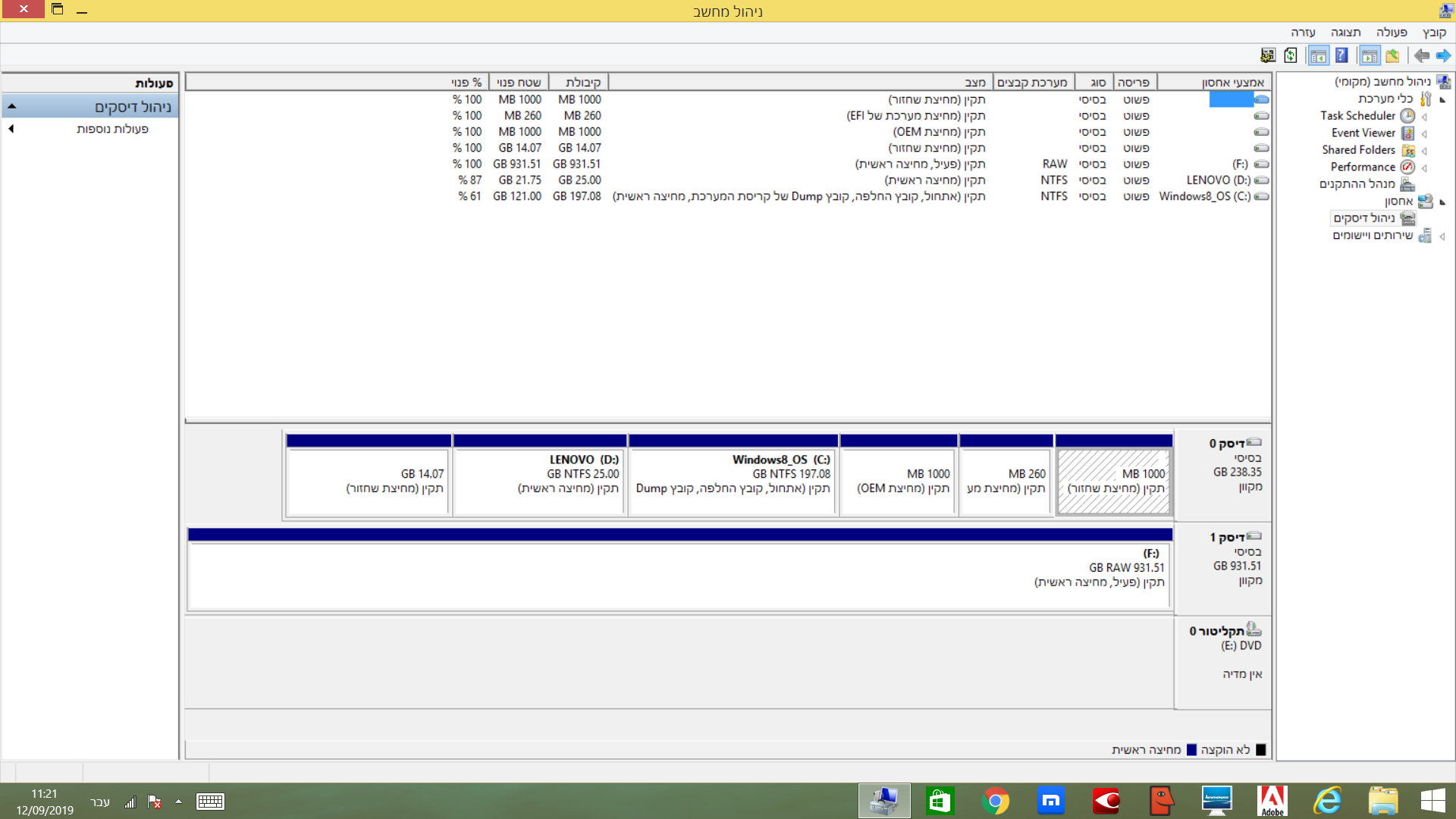Click the Refresh toolbar icon
The height and width of the screenshot is (819, 1456).
coord(1291,55)
